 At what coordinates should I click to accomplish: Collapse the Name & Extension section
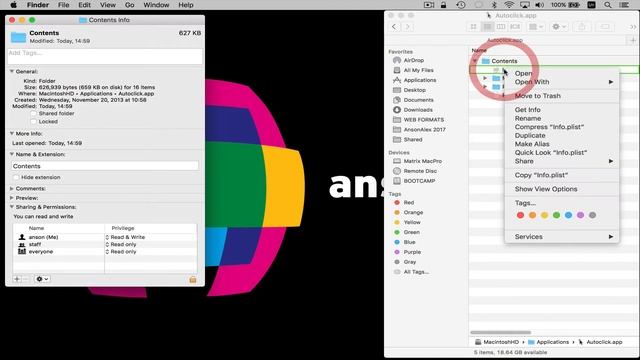coord(12,154)
